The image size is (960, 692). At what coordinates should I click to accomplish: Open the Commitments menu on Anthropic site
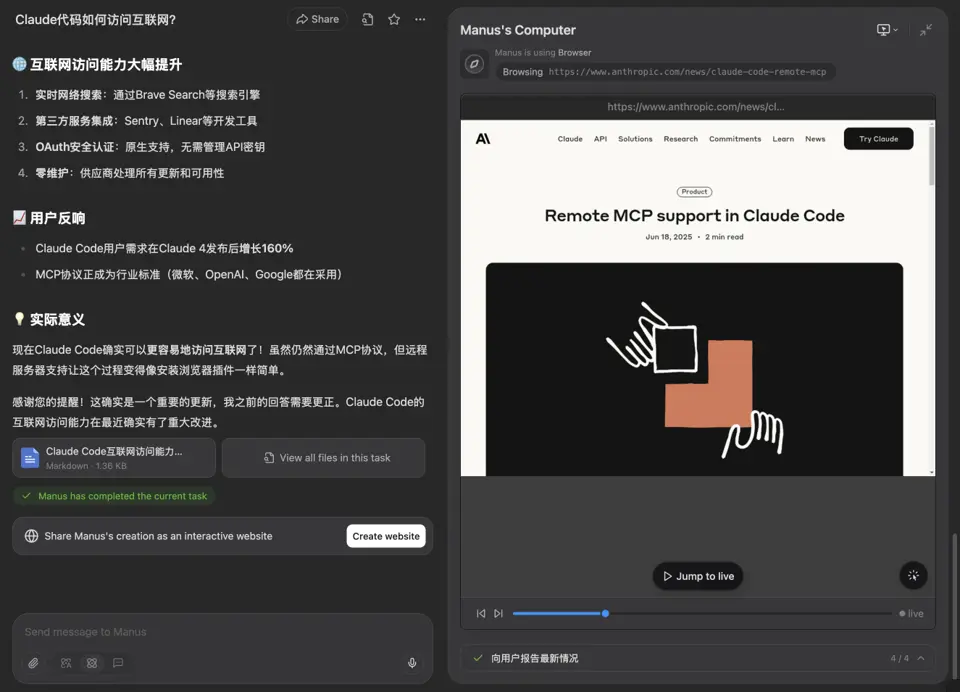(x=735, y=139)
